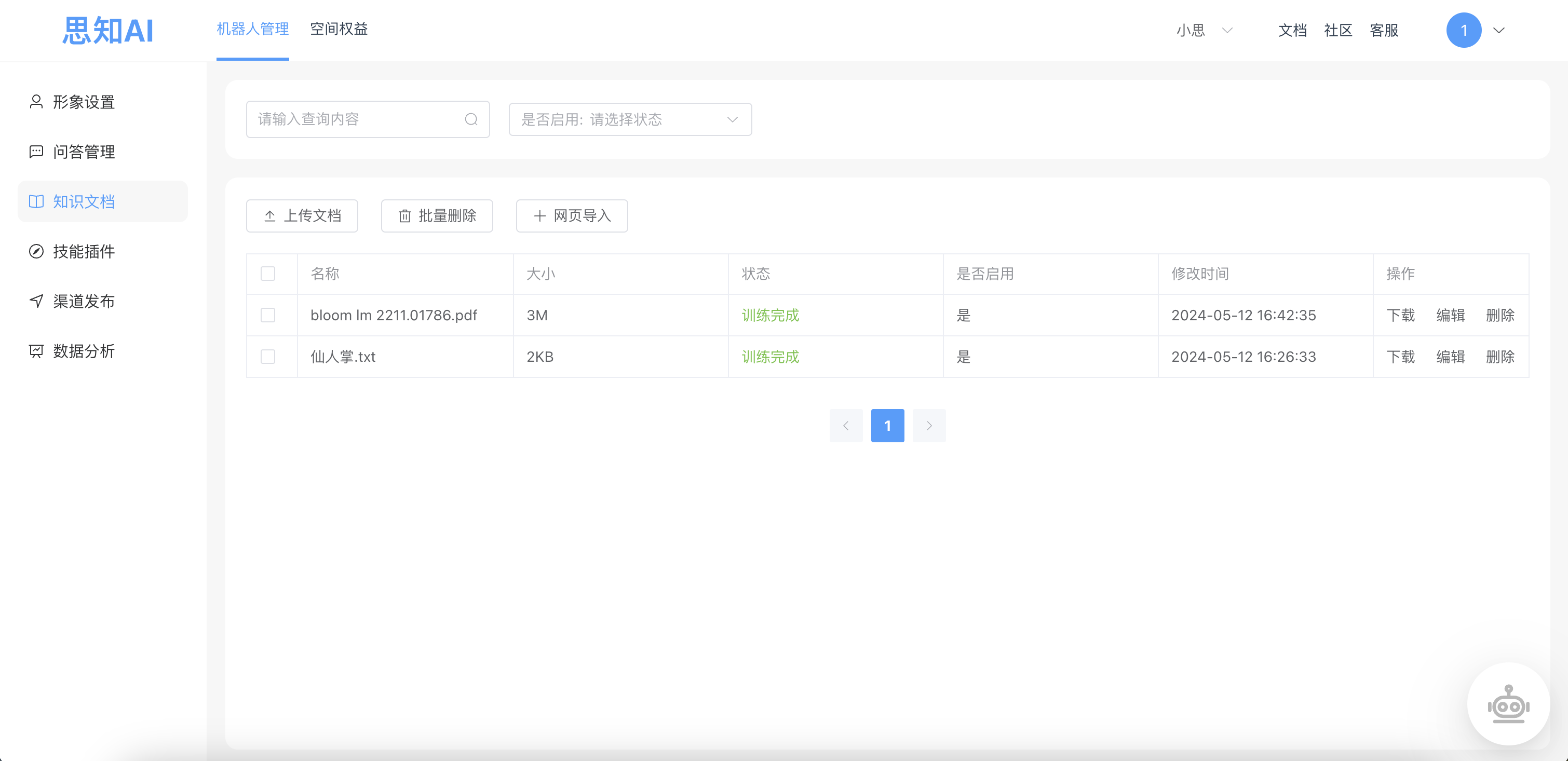Screen dimensions: 1568x761
Task: Switch to the 空间权益 tab
Action: click(339, 29)
